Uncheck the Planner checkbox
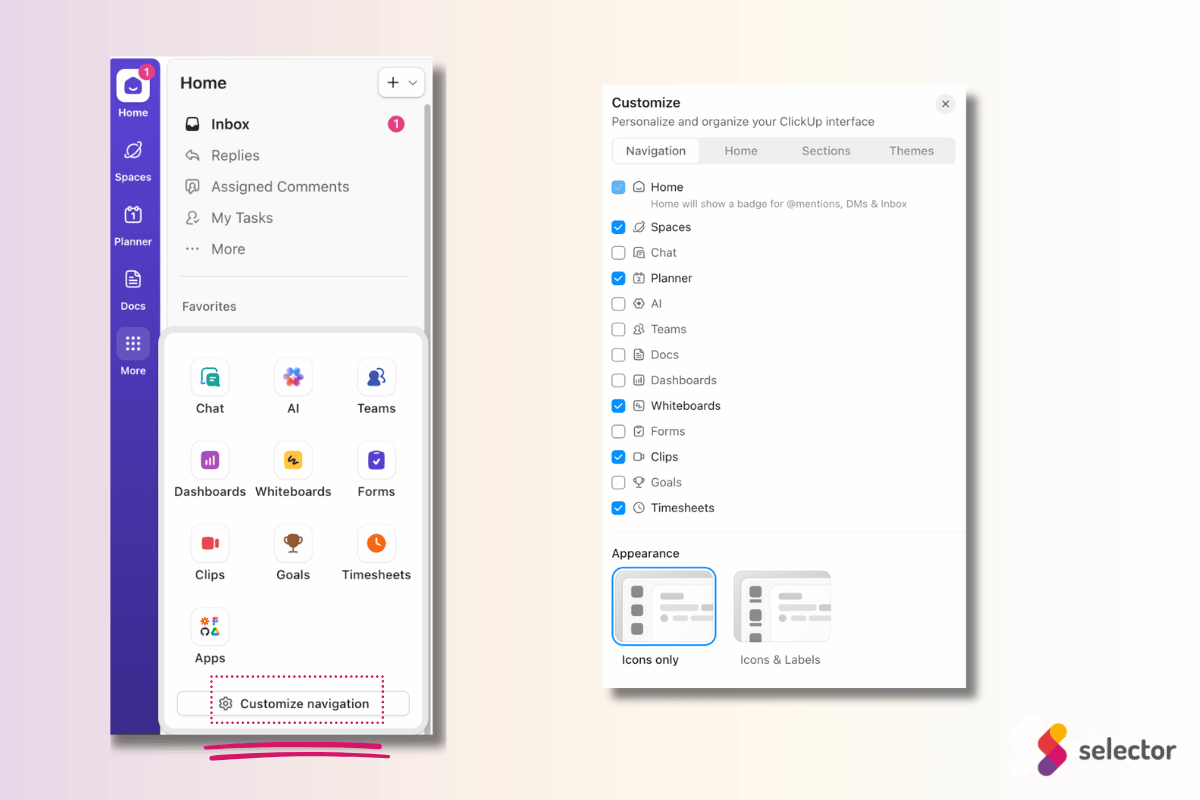1200x800 pixels. pyautogui.click(x=618, y=278)
